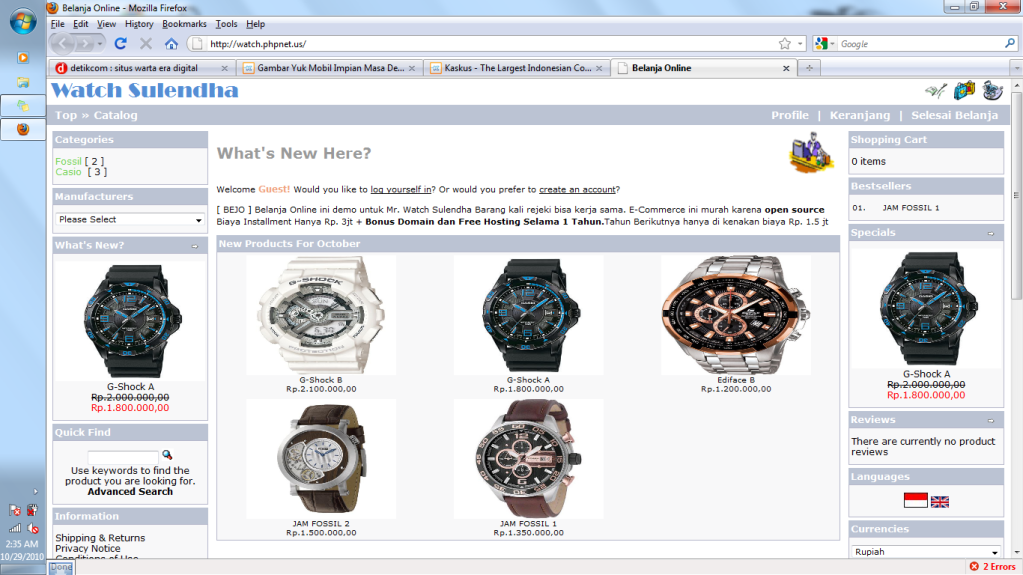1023x575 pixels.
Task: Expand the URL history dropdown arrow
Action: click(800, 44)
